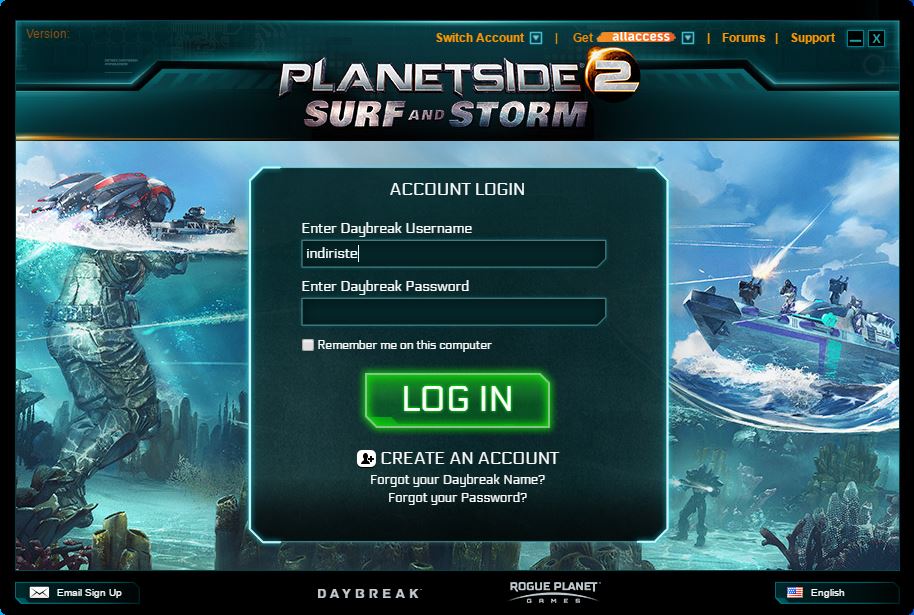914x615 pixels.
Task: Click the green LOG IN button
Action: click(x=457, y=400)
